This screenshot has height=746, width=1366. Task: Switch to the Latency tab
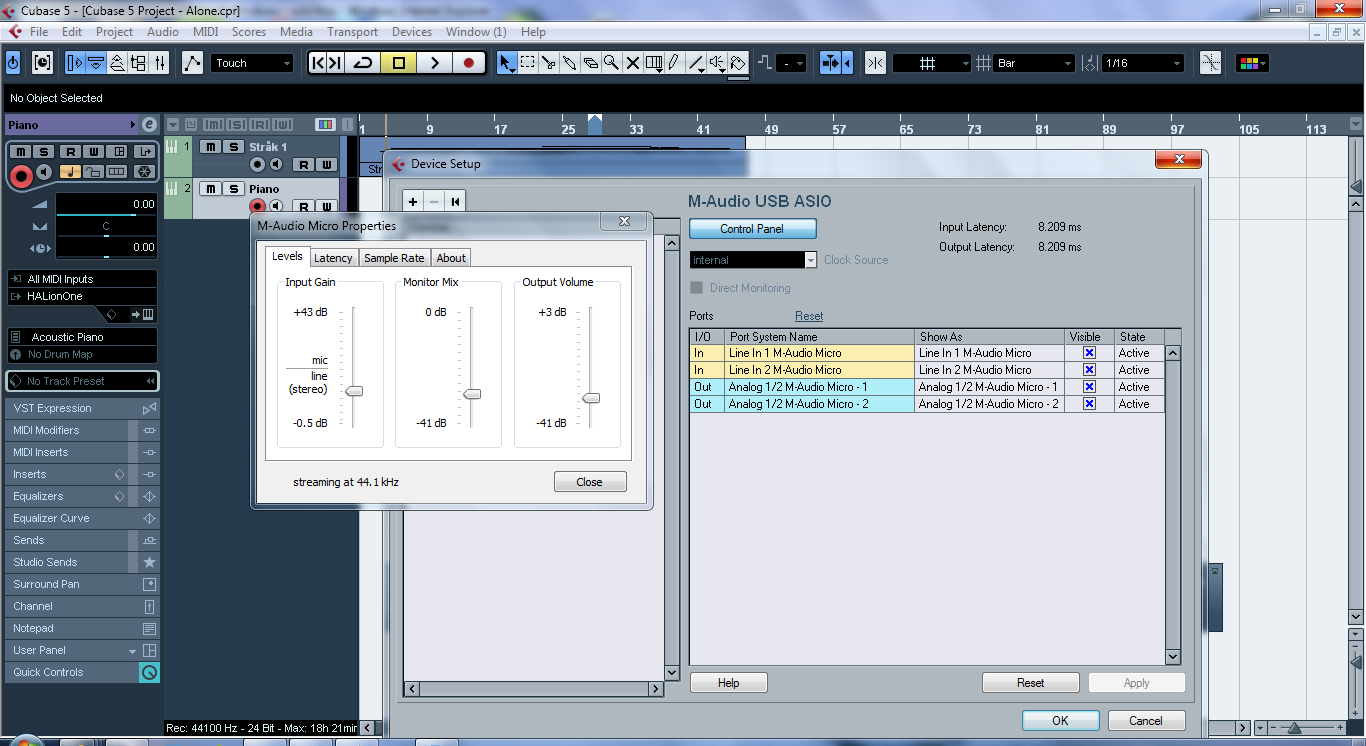pyautogui.click(x=333, y=258)
